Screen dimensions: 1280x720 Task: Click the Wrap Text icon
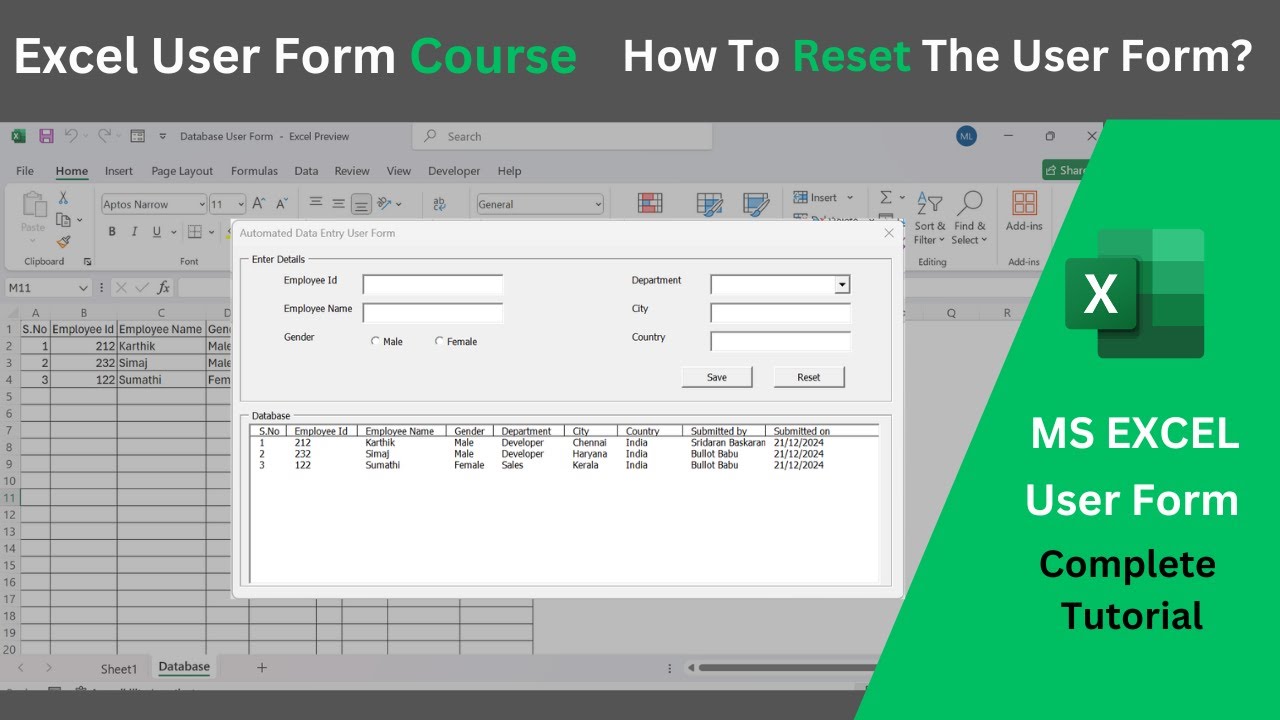point(440,204)
